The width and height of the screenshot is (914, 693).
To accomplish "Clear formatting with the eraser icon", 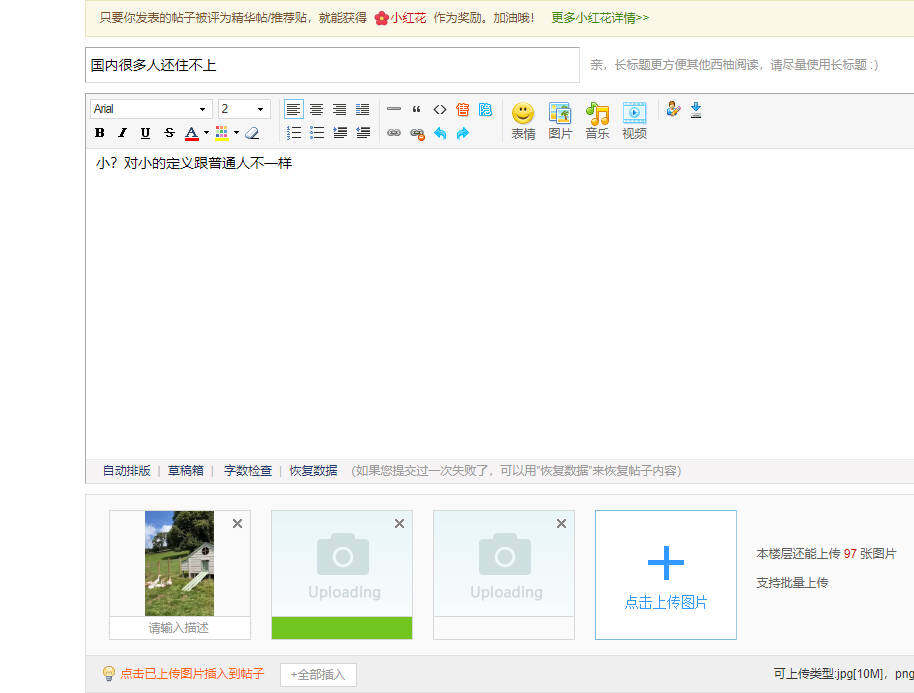I will 252,133.
